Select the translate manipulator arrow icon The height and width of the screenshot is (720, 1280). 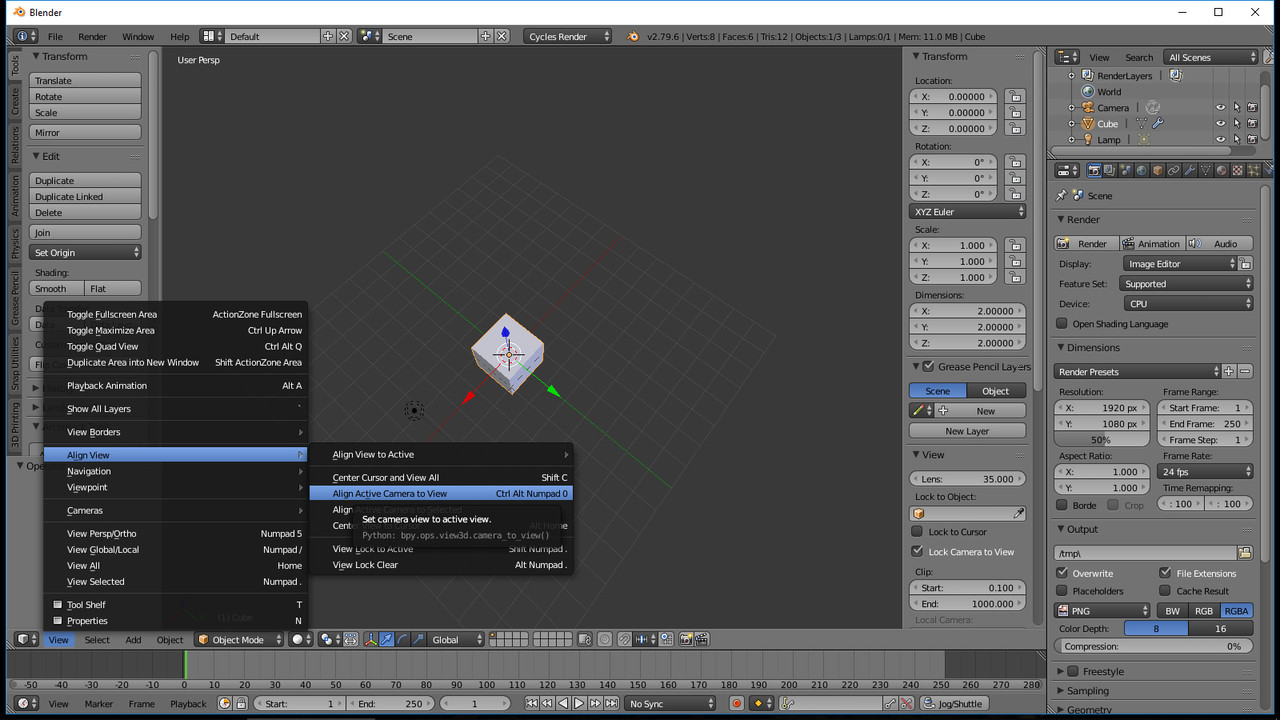click(387, 640)
